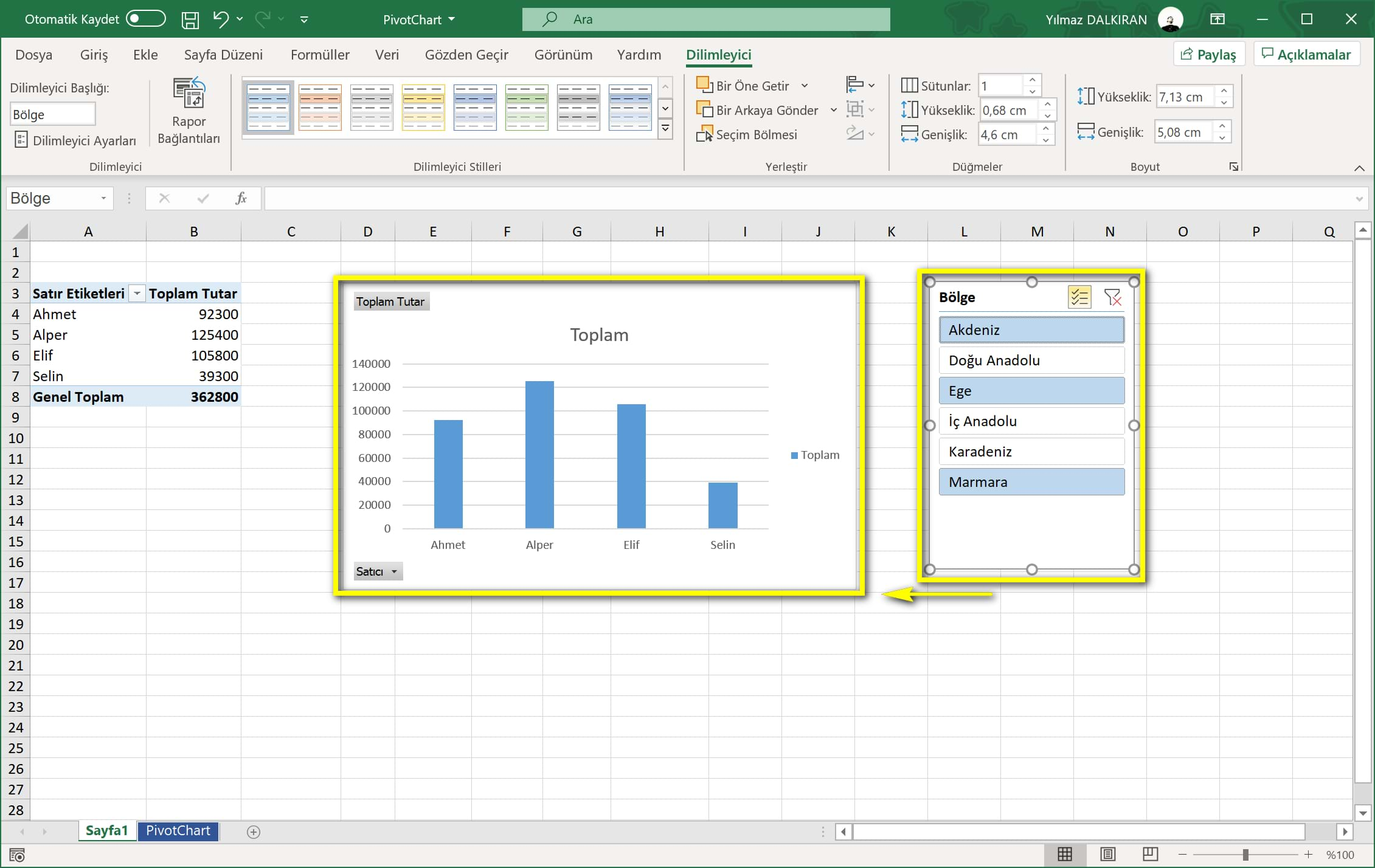
Task: Switch to the Gözden Geçir tab
Action: [466, 55]
